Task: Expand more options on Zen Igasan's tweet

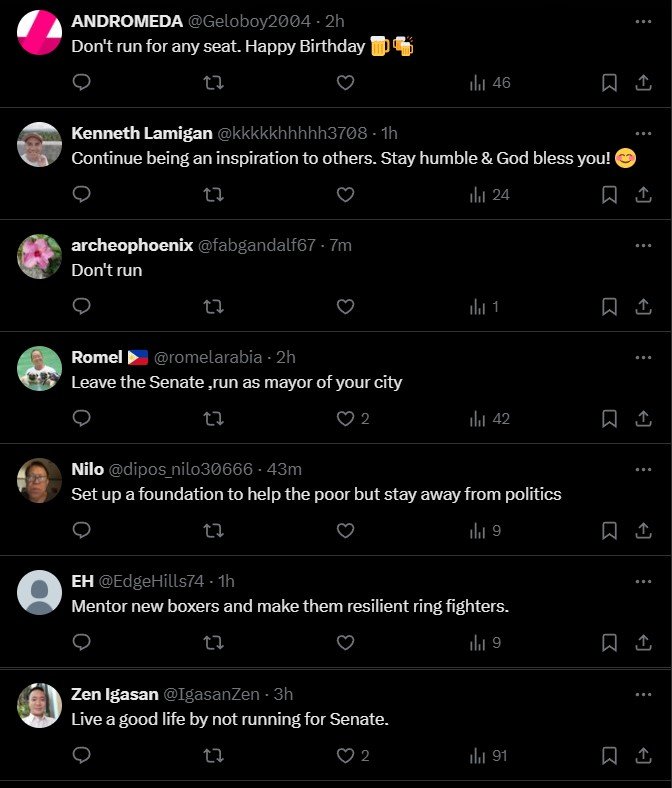Action: click(643, 693)
